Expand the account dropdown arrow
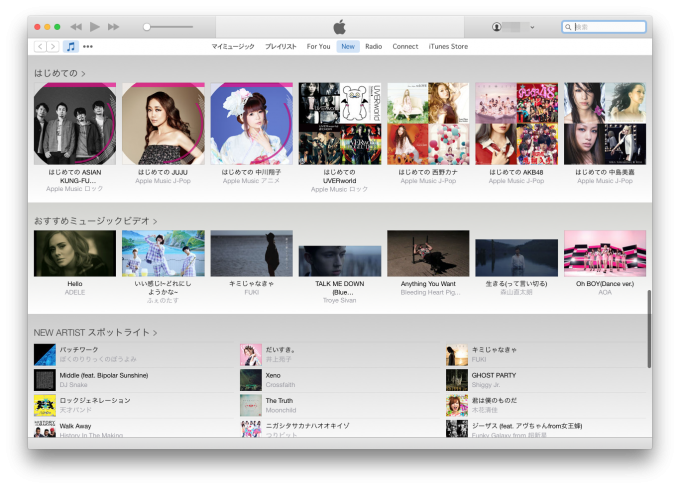This screenshot has width=680, height=489. 532,27
